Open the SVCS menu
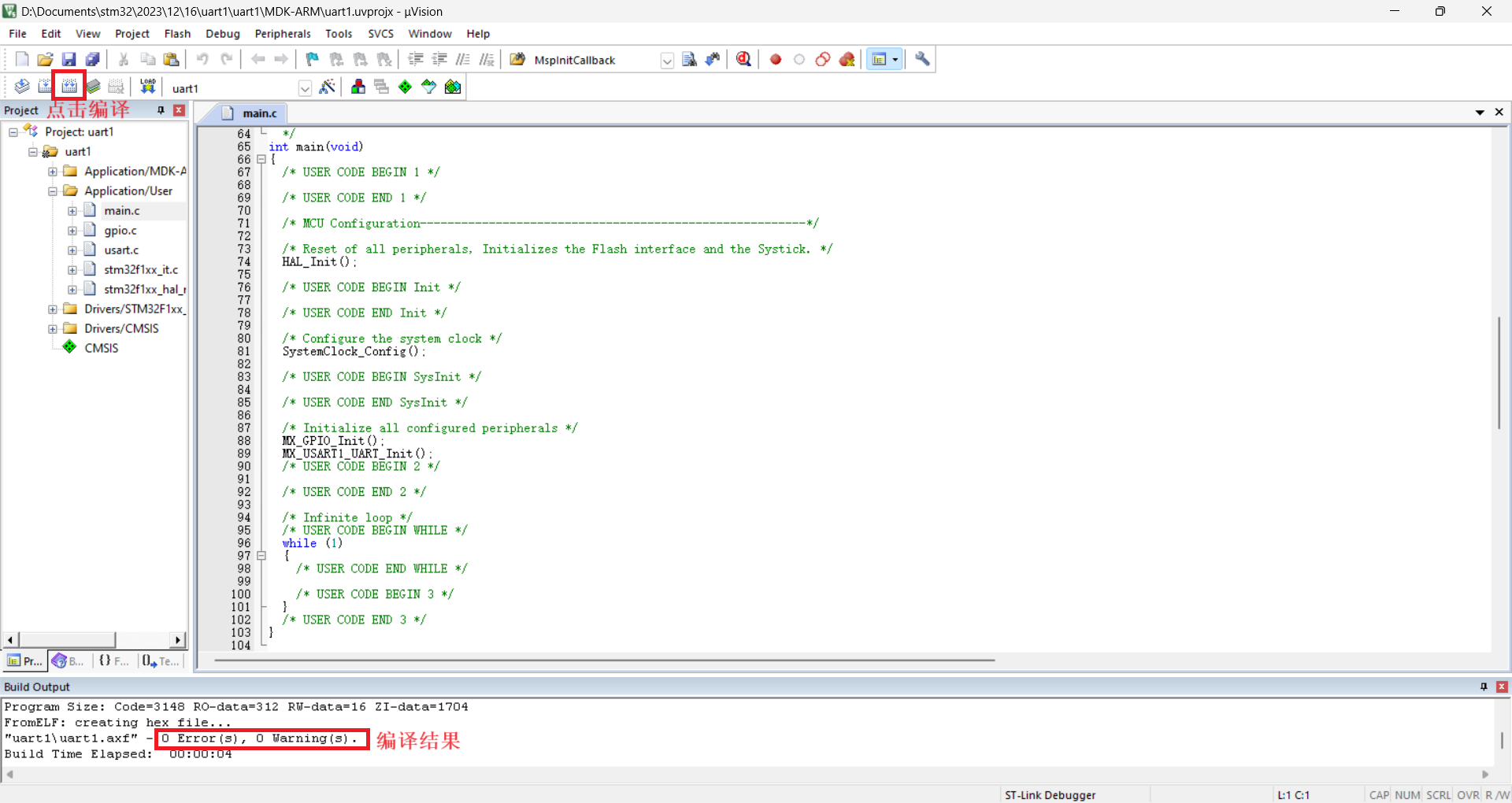The height and width of the screenshot is (803, 1512). pos(380,34)
